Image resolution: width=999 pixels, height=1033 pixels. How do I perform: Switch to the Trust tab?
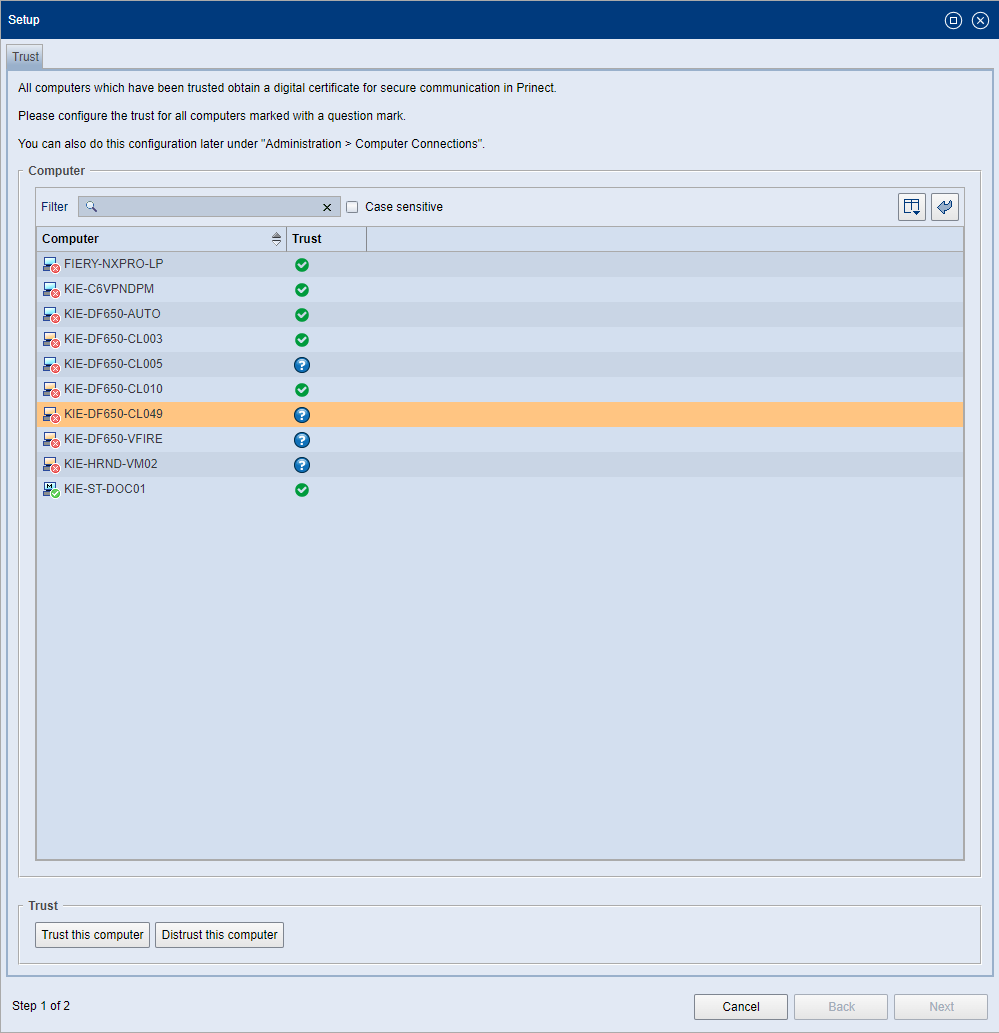pos(23,56)
